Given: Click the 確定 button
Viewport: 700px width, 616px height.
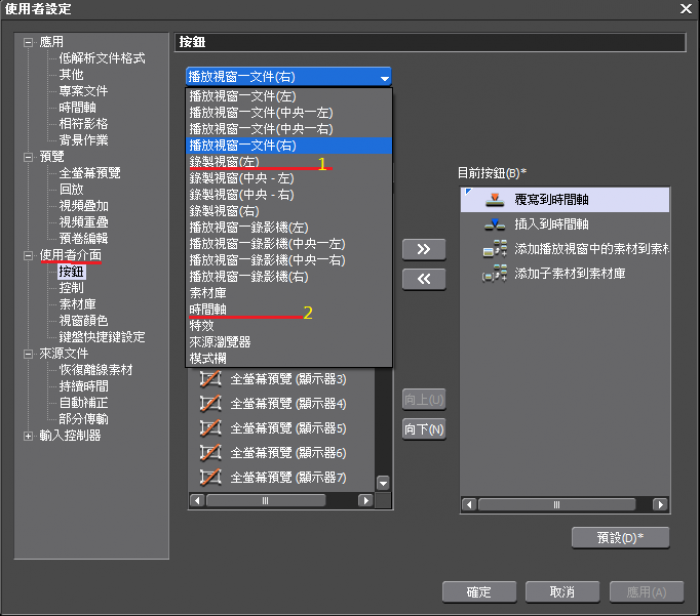Looking at the screenshot, I should (x=479, y=591).
